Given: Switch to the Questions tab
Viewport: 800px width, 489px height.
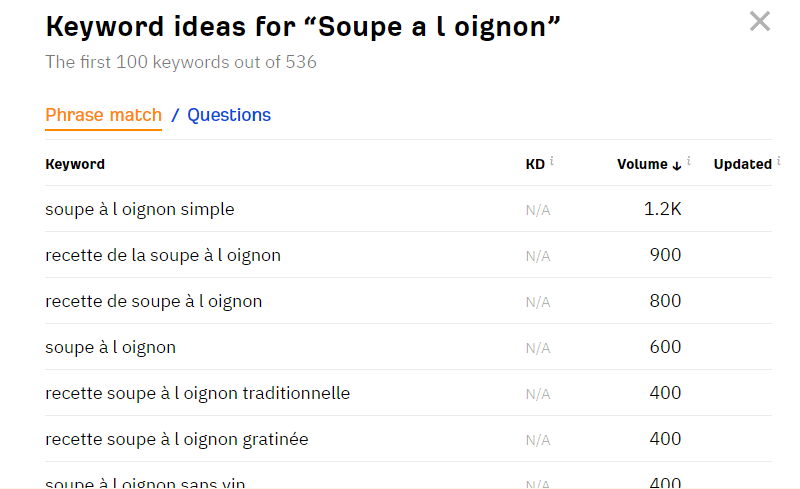Looking at the screenshot, I should pyautogui.click(x=229, y=115).
